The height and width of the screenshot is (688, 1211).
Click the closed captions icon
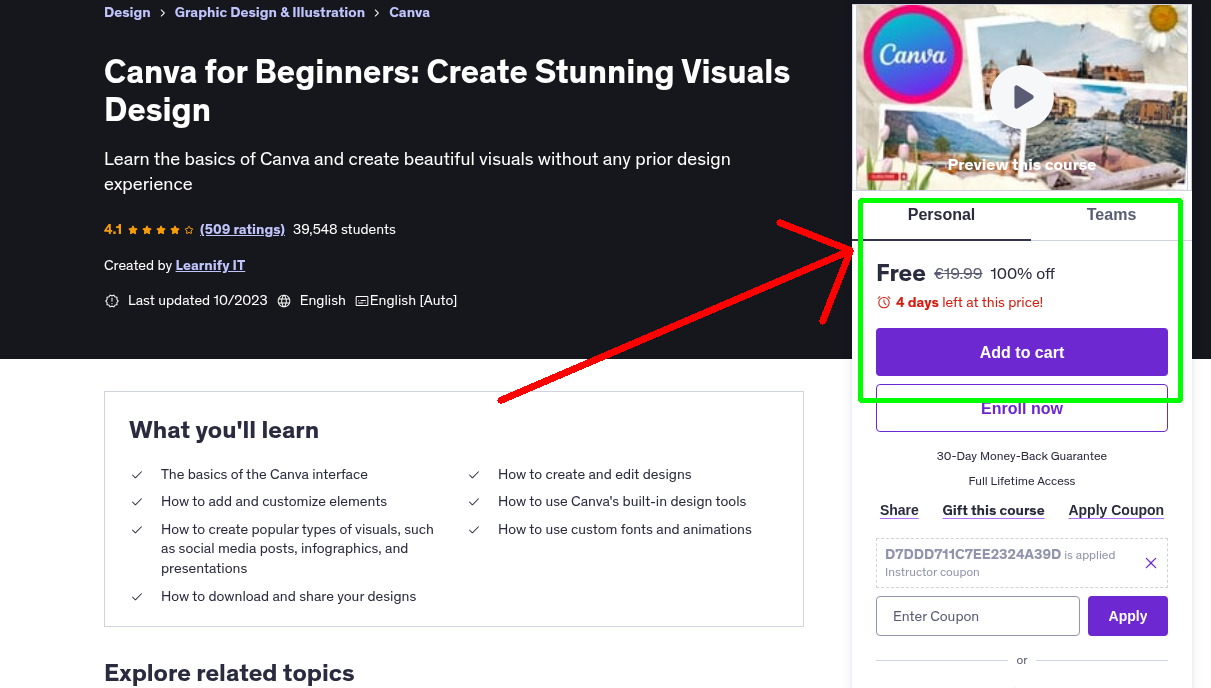[x=362, y=301]
